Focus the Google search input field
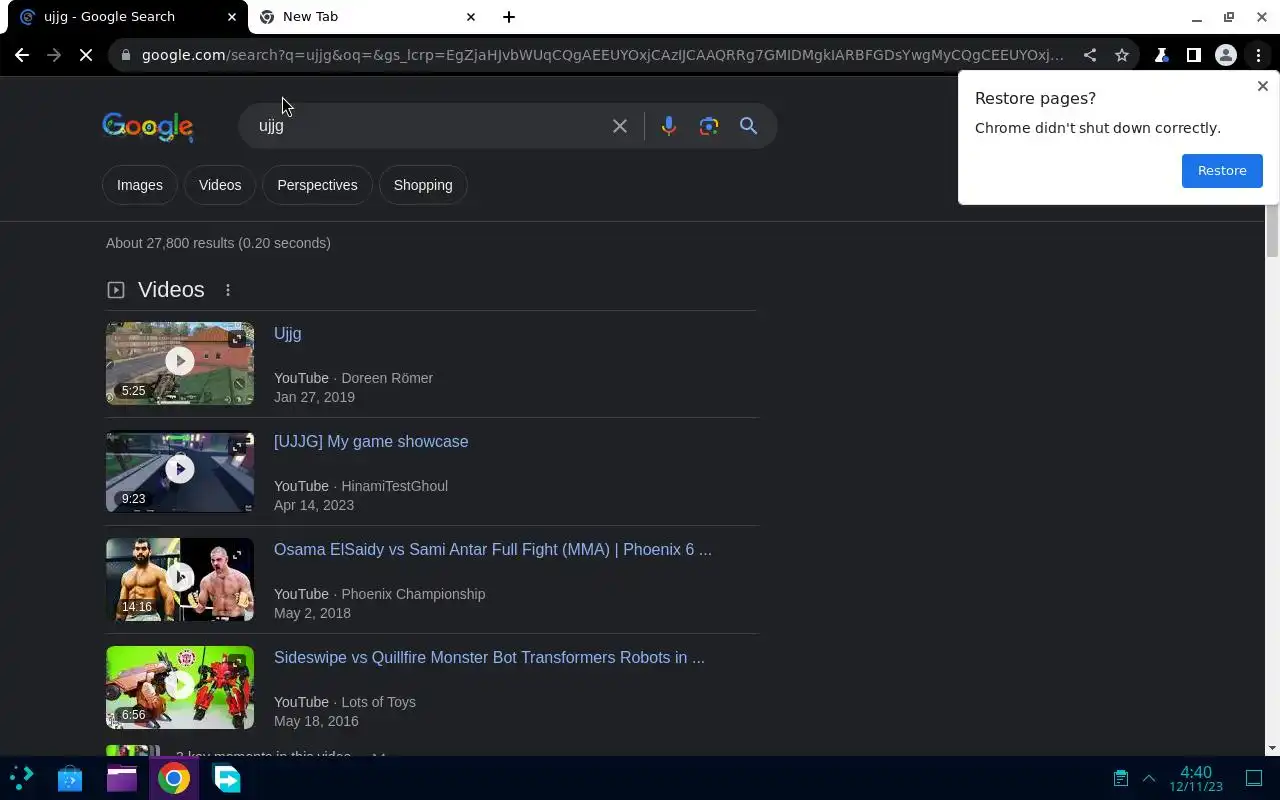 pos(425,126)
